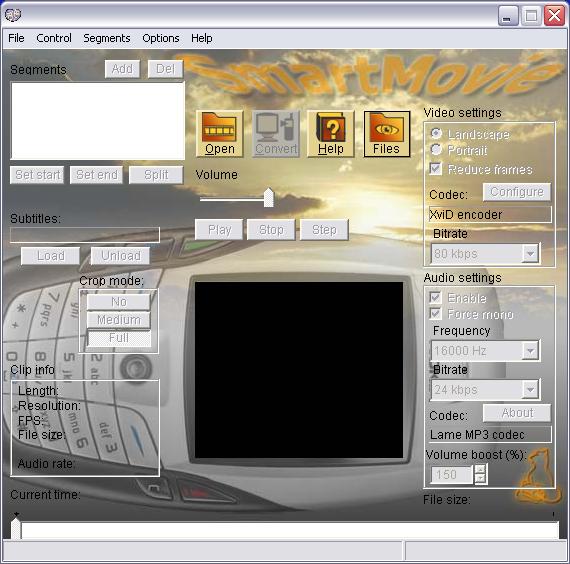Click the timeline position thumb
Viewport: 570px width, 564px height.
(16, 528)
